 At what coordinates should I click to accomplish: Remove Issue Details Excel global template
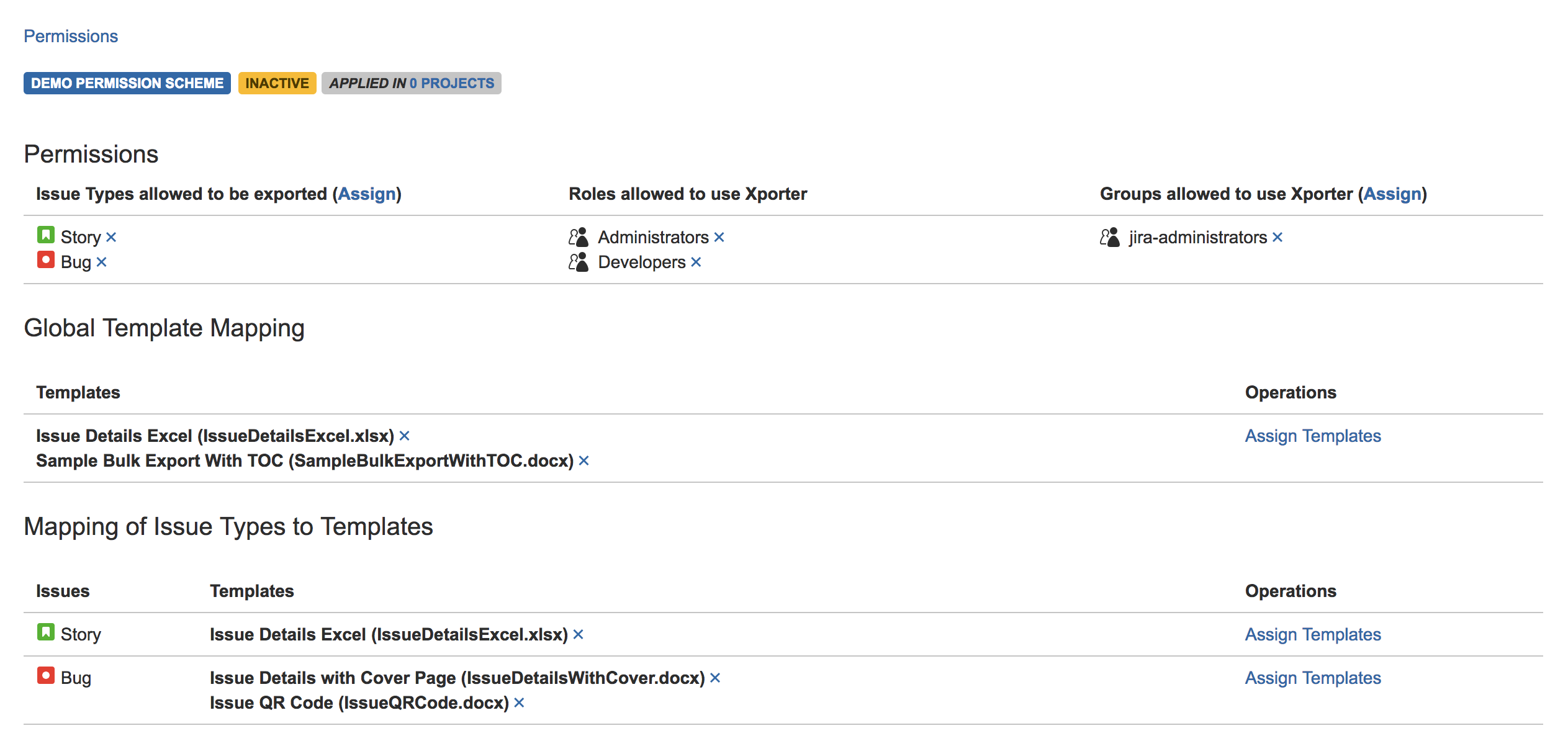[404, 436]
